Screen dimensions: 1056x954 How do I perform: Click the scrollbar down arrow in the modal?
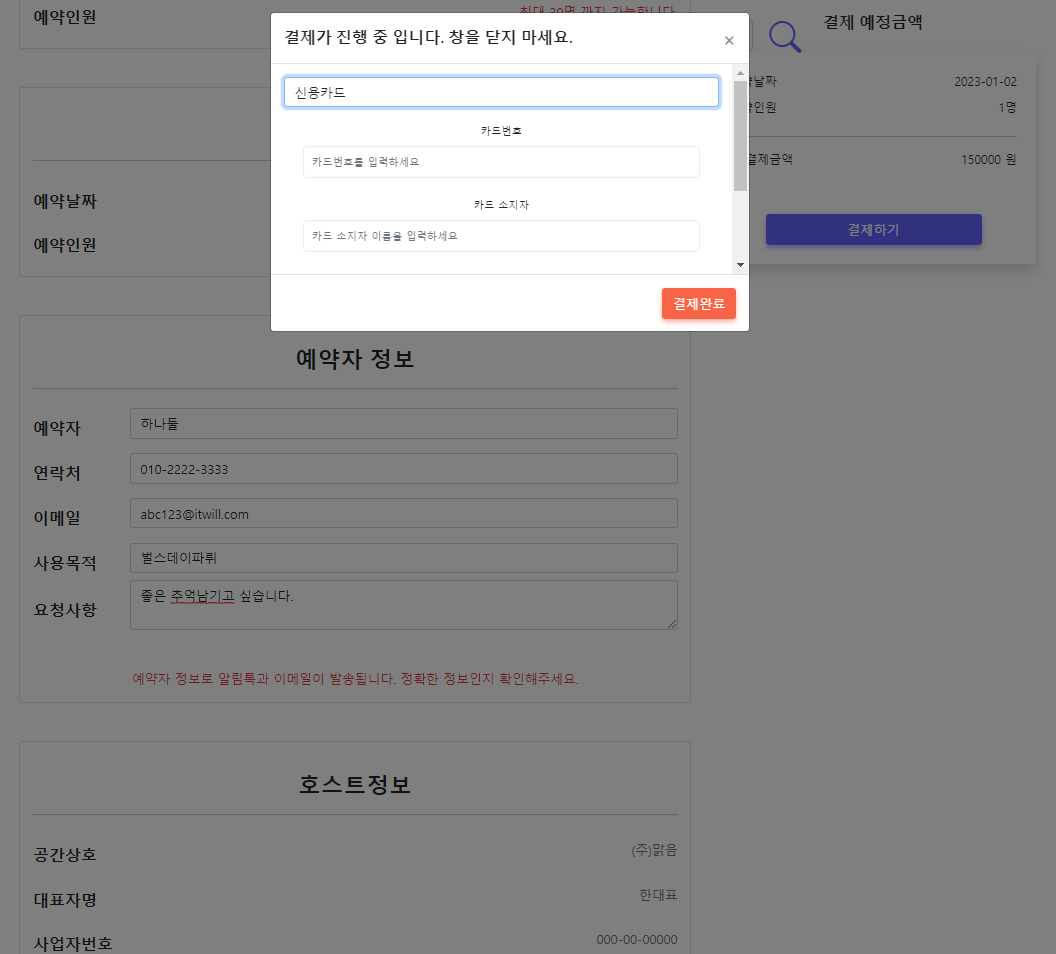(739, 264)
